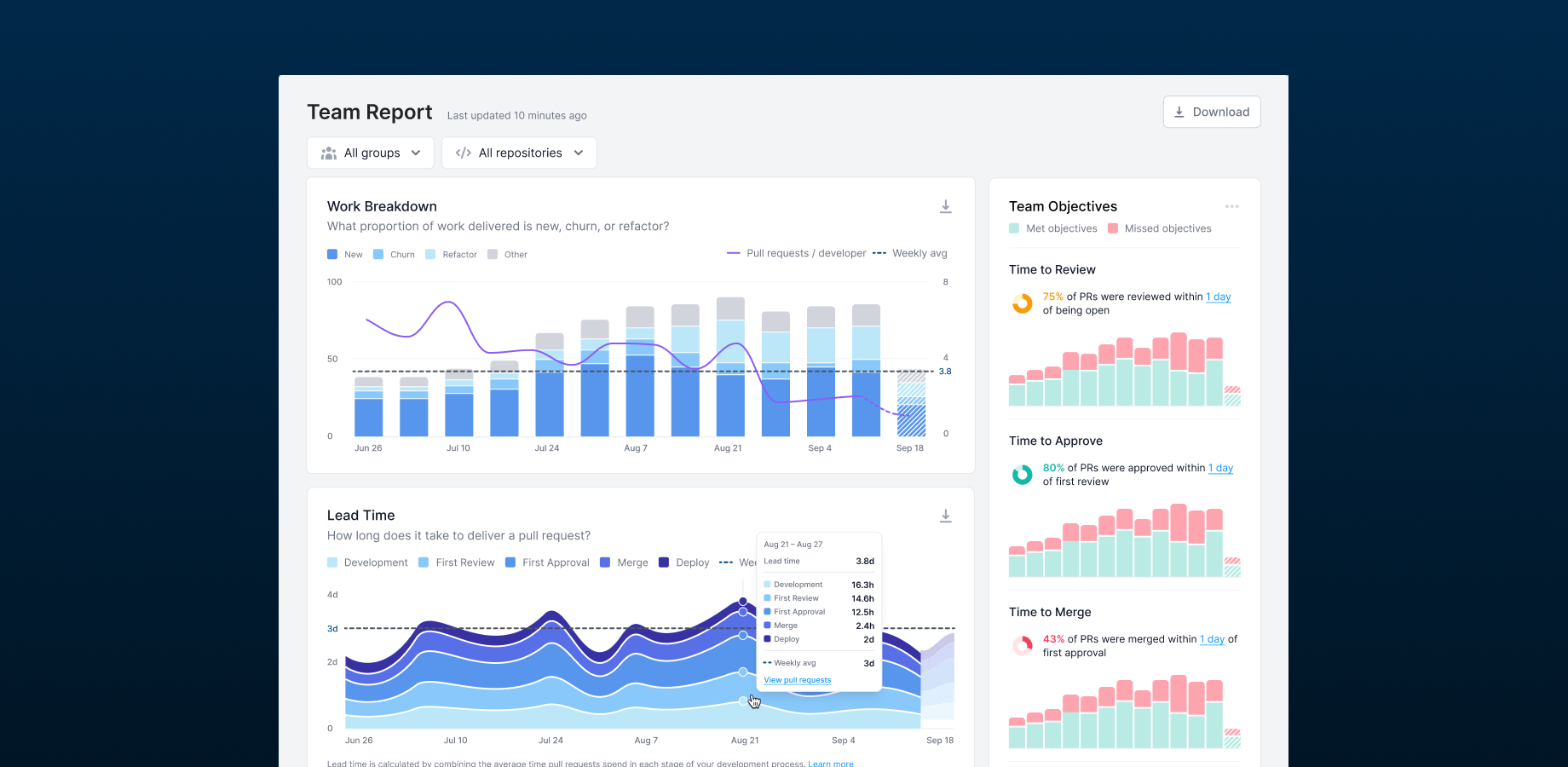Click the Time to Merge donut icon
Screen dimensions: 1568x767
[x=1022, y=646]
